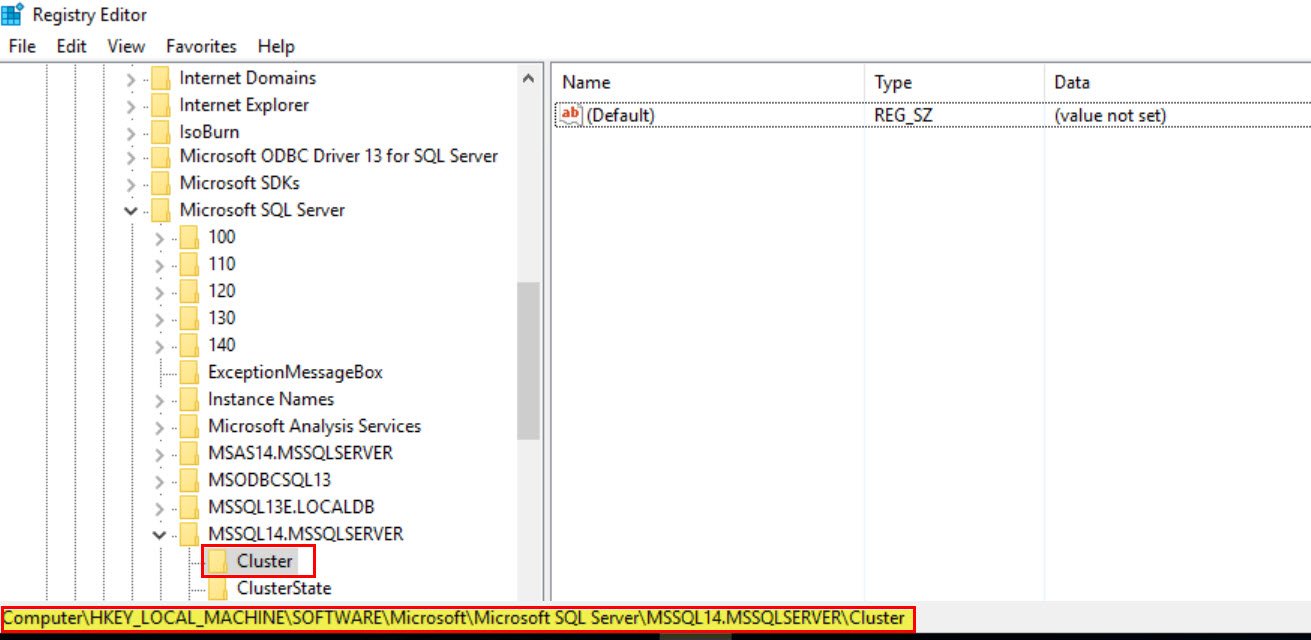This screenshot has width=1311, height=640.
Task: Click the Instance Names folder icon
Action: pyautogui.click(x=189, y=399)
